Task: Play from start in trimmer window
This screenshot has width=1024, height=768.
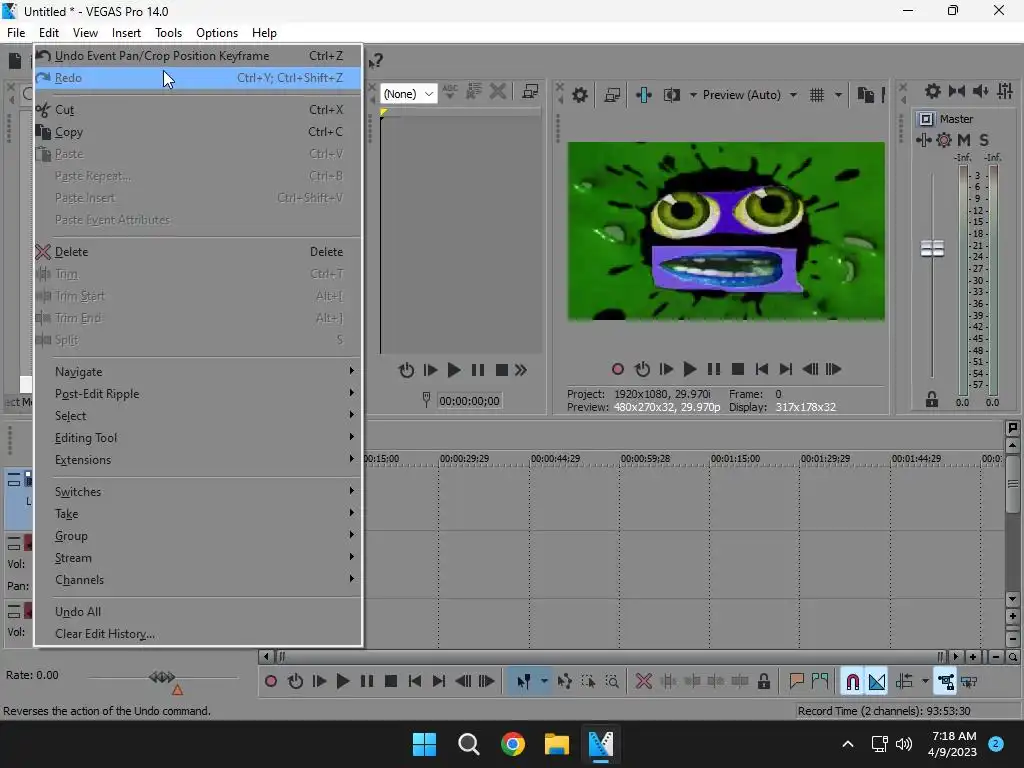Action: [430, 370]
